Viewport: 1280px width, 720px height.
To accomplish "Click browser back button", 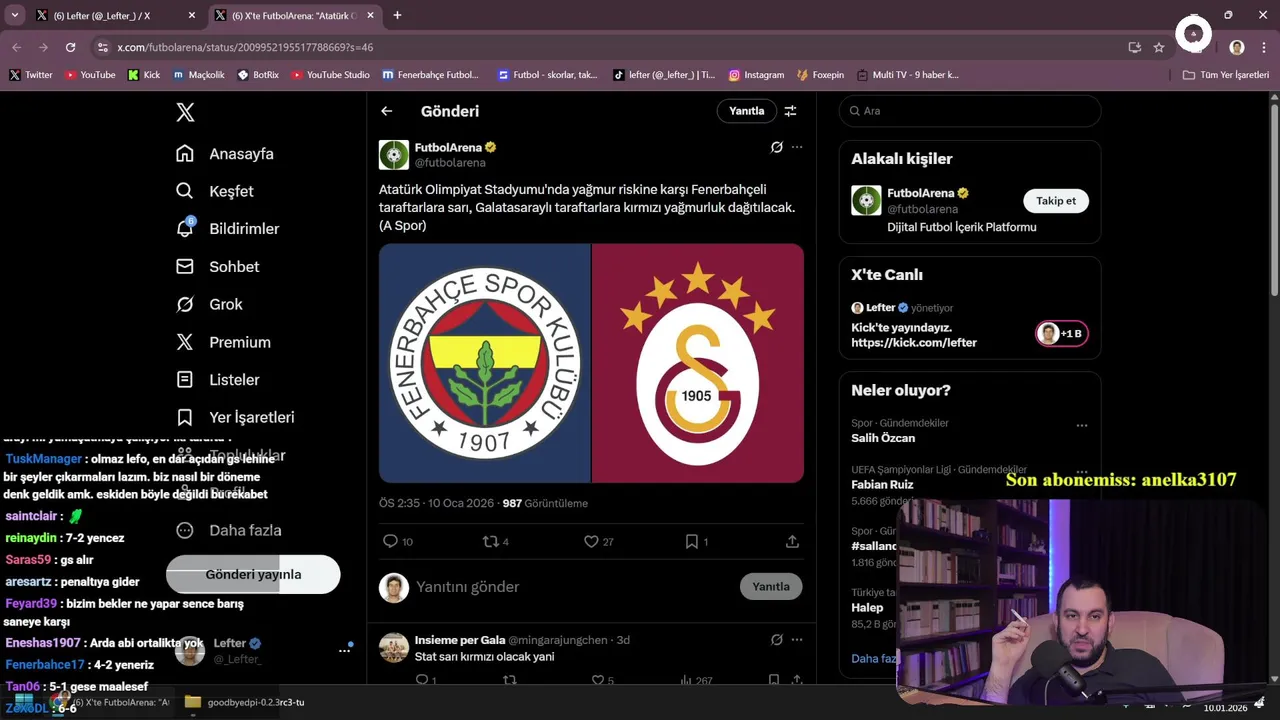I will pyautogui.click(x=16, y=47).
